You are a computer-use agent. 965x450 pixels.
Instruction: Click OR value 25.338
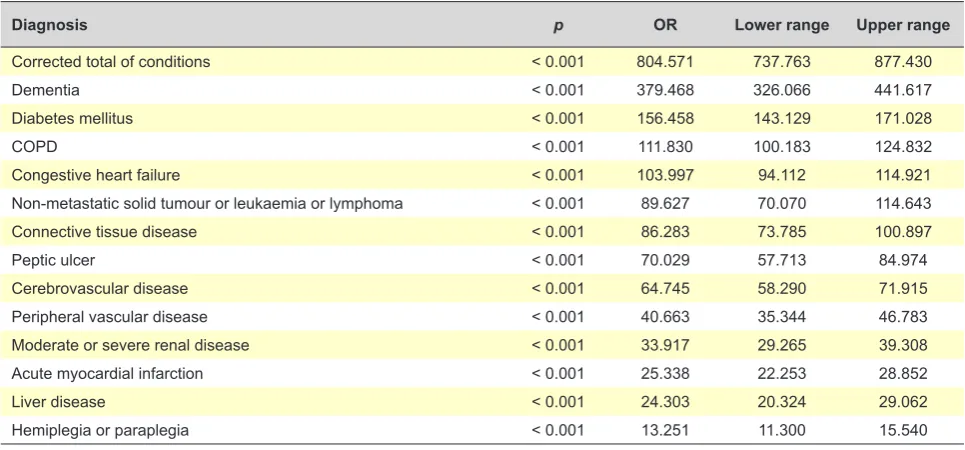(x=665, y=373)
